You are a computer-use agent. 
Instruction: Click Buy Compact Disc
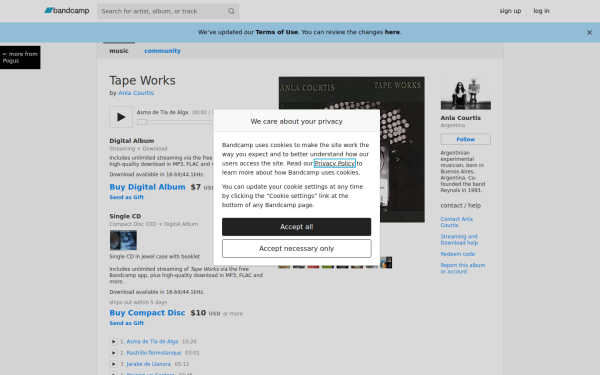tap(147, 313)
